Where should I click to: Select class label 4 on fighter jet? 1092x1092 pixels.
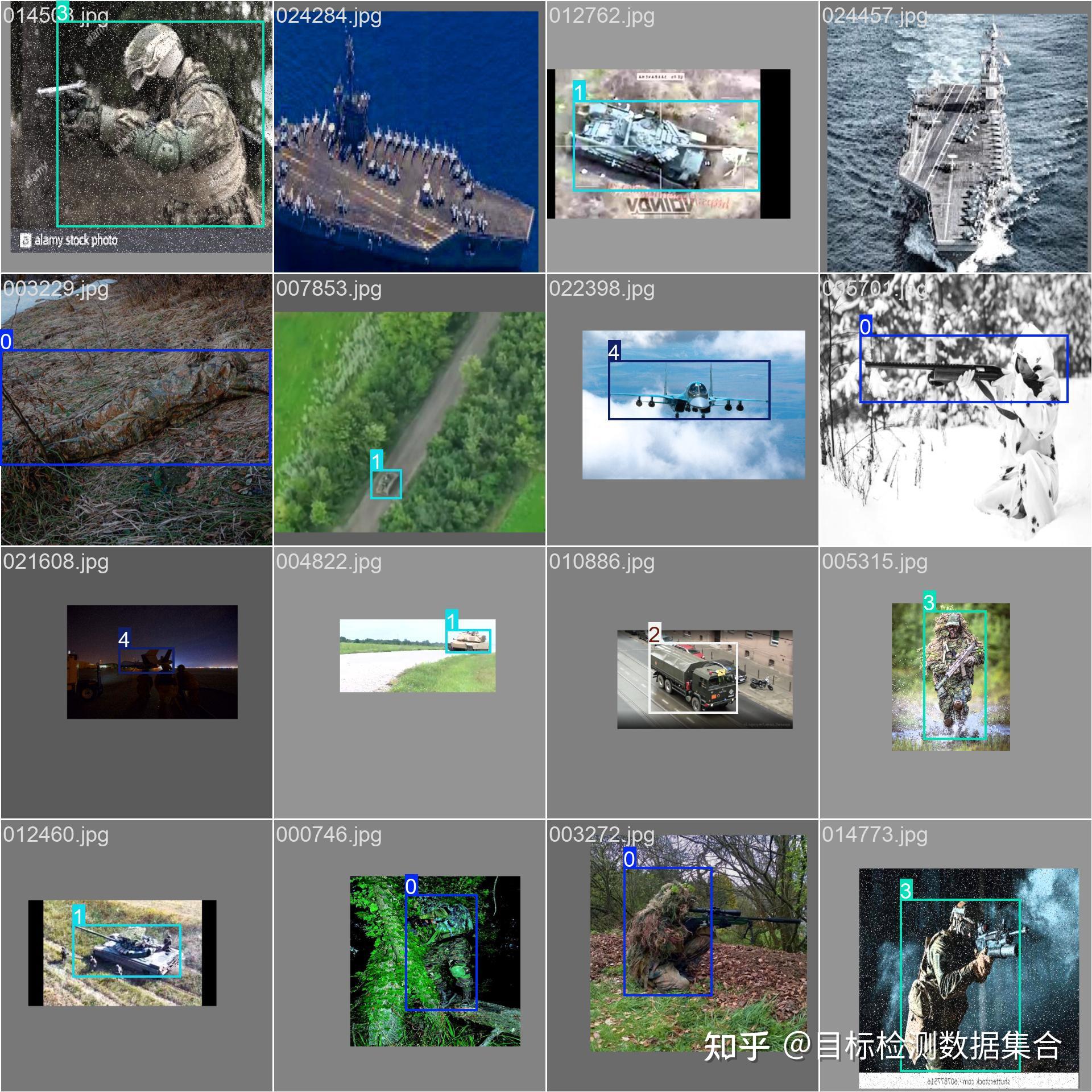pyautogui.click(x=614, y=352)
